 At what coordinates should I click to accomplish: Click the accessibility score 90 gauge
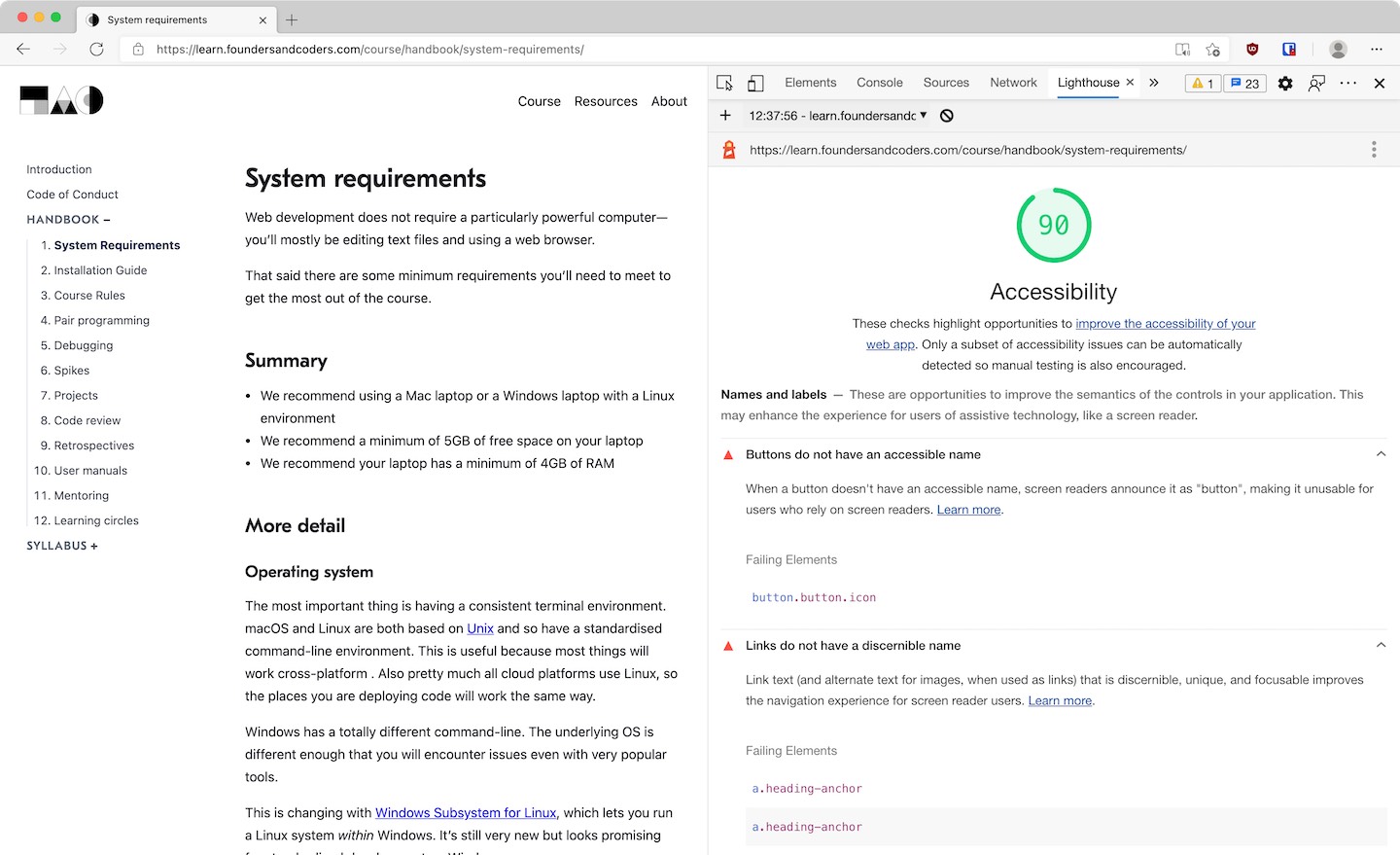click(x=1054, y=225)
